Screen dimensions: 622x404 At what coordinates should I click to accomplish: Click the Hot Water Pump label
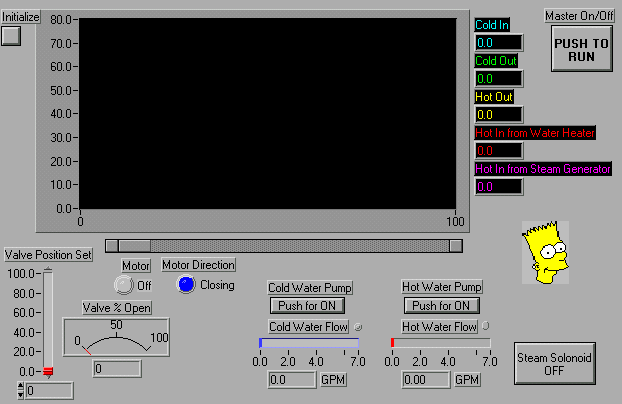pos(442,287)
